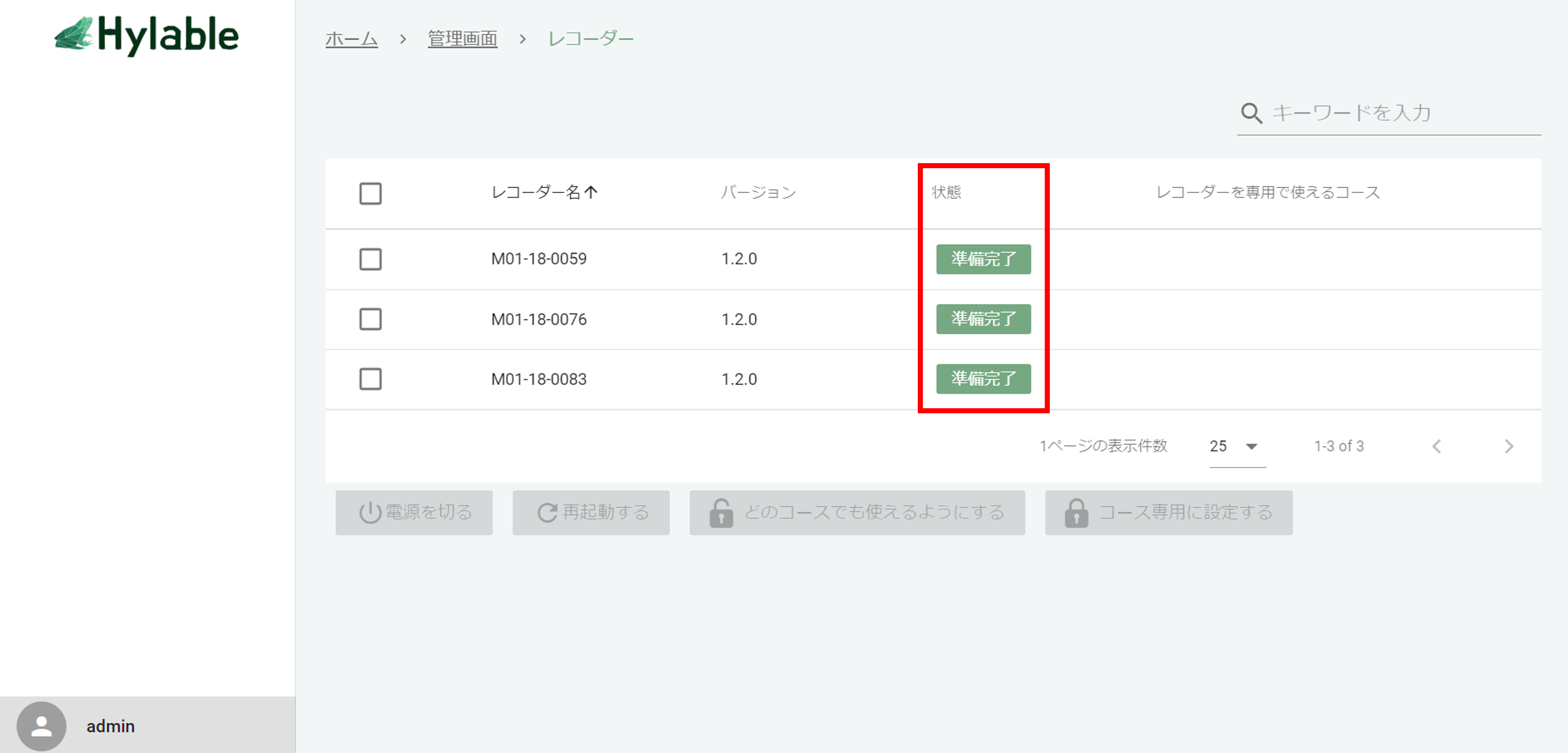1568x753 pixels.
Task: Click the キーワードを入力 search field
Action: coord(1400,113)
